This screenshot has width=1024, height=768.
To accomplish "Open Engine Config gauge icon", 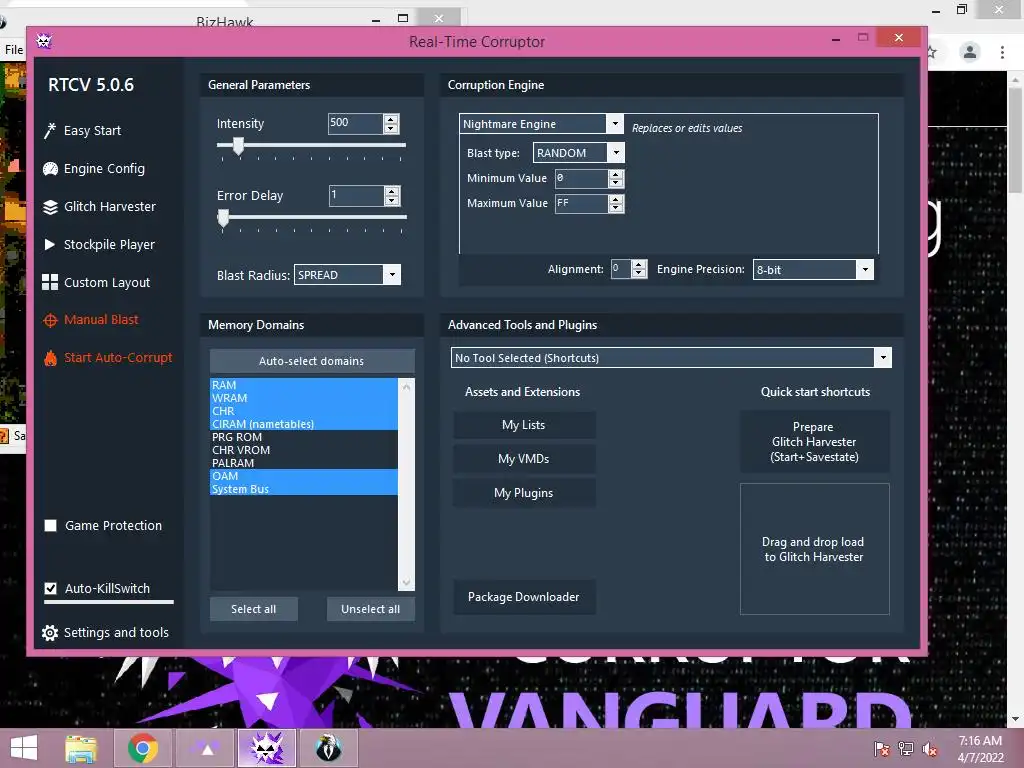I will [x=50, y=169].
